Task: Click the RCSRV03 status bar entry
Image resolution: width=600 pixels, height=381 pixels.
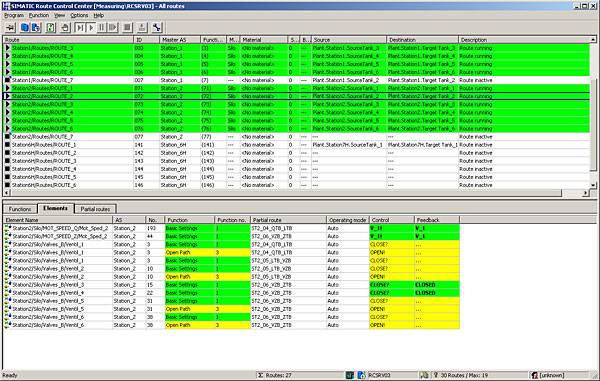Action: (x=379, y=375)
